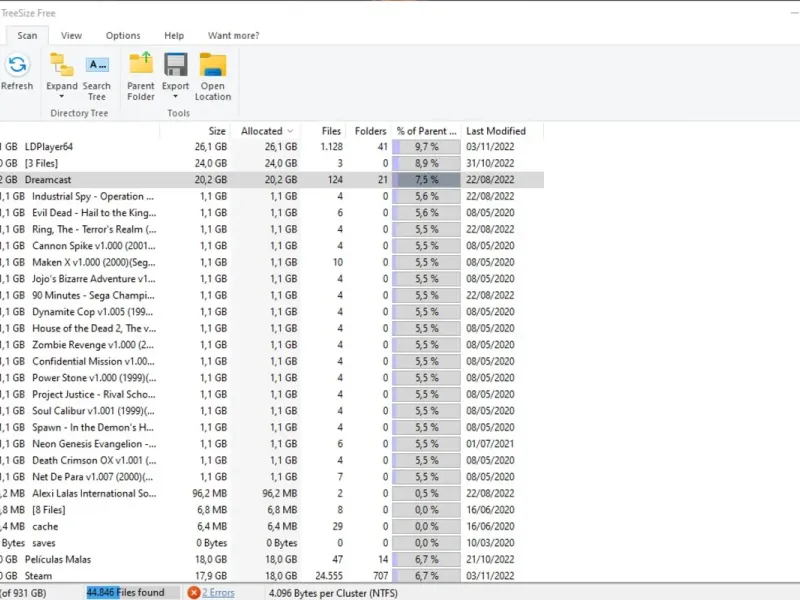
Task: Toggle sort arrow on Allocated column
Action: coord(290,131)
